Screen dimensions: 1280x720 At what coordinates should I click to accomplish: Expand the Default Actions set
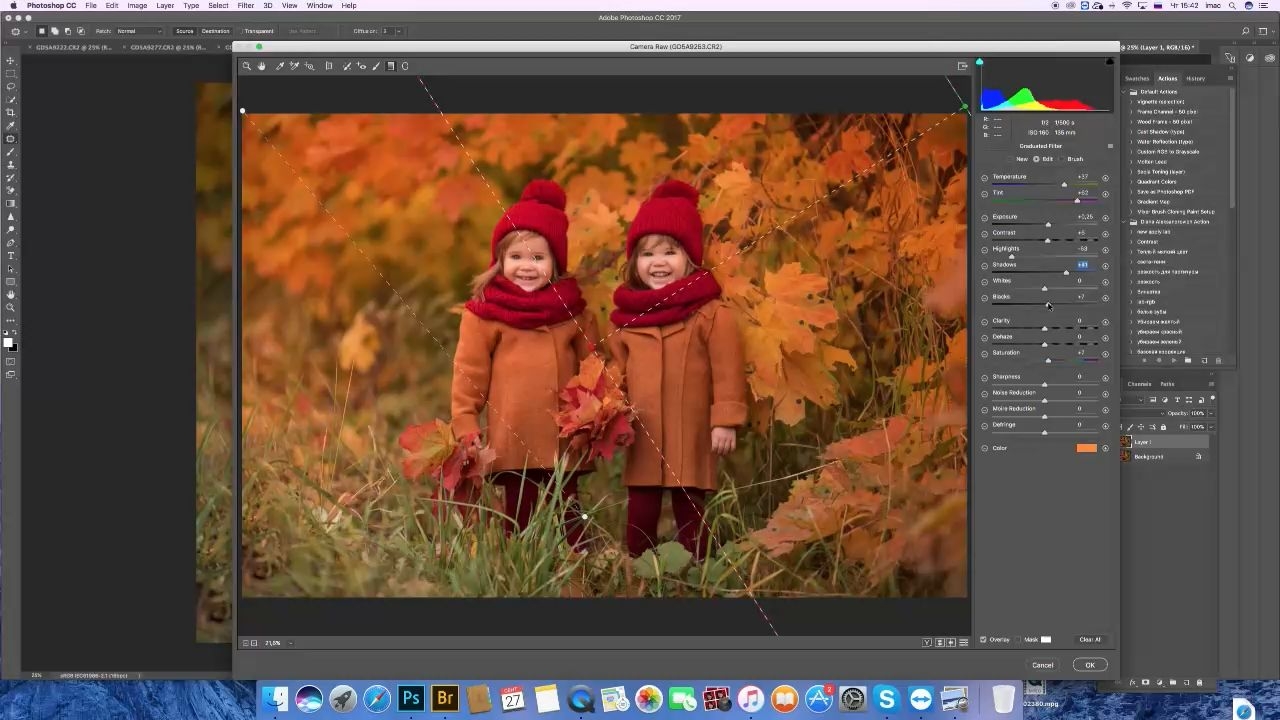pyautogui.click(x=1126, y=92)
